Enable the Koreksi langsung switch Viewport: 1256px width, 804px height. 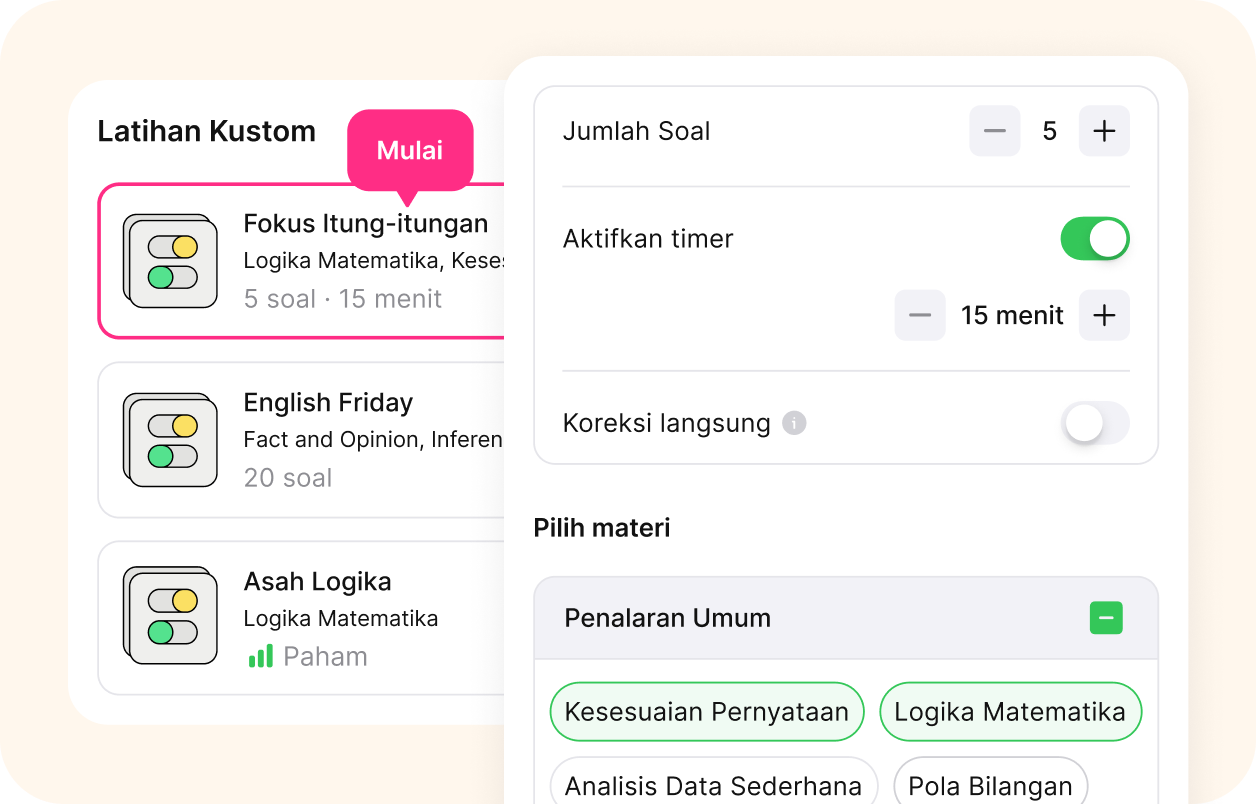coord(1094,423)
